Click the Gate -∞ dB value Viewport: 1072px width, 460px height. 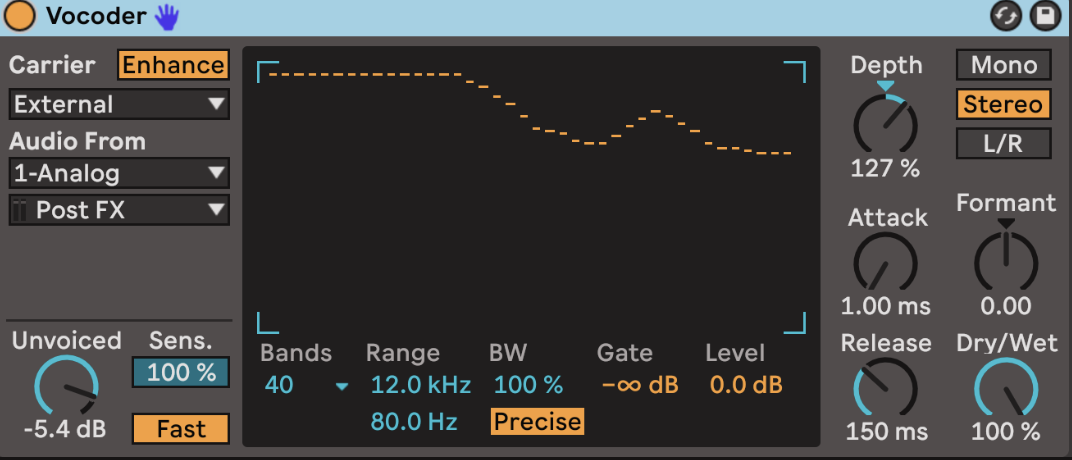click(640, 385)
